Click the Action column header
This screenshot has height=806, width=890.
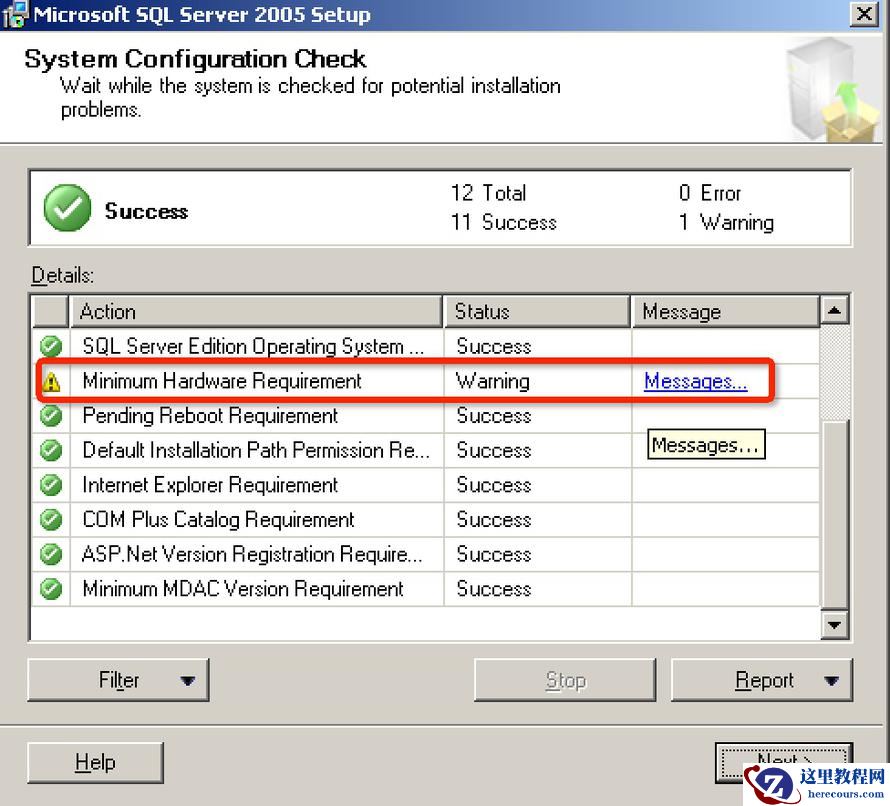(x=256, y=311)
